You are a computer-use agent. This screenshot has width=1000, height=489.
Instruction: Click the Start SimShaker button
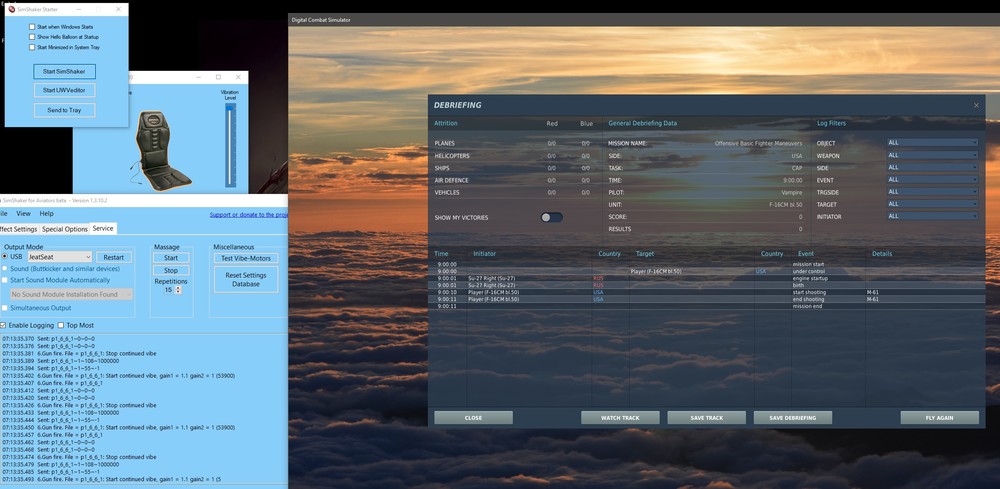(64, 71)
